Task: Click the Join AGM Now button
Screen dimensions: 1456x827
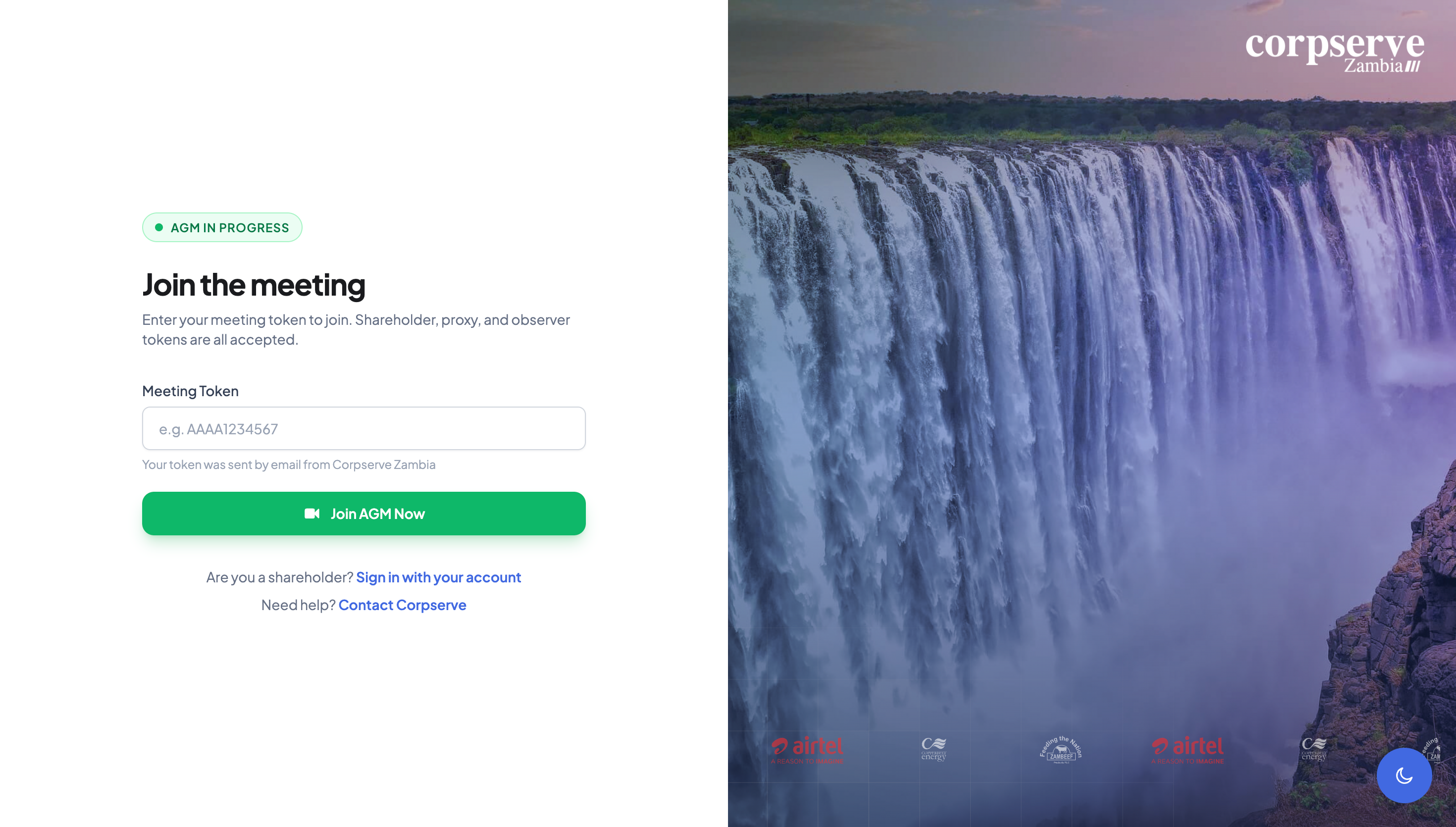Action: point(364,514)
